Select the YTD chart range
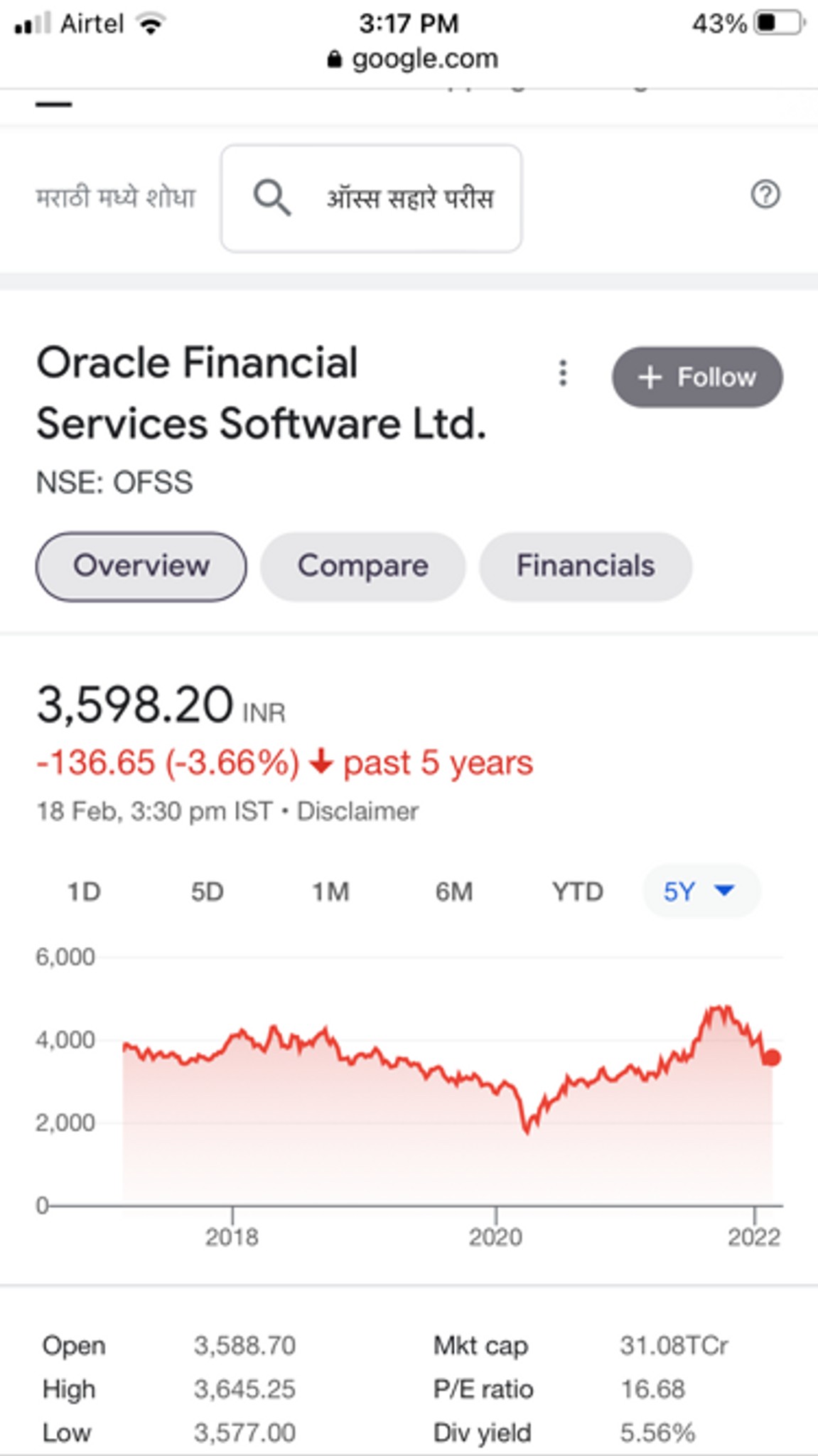The image size is (818, 1456). click(578, 892)
